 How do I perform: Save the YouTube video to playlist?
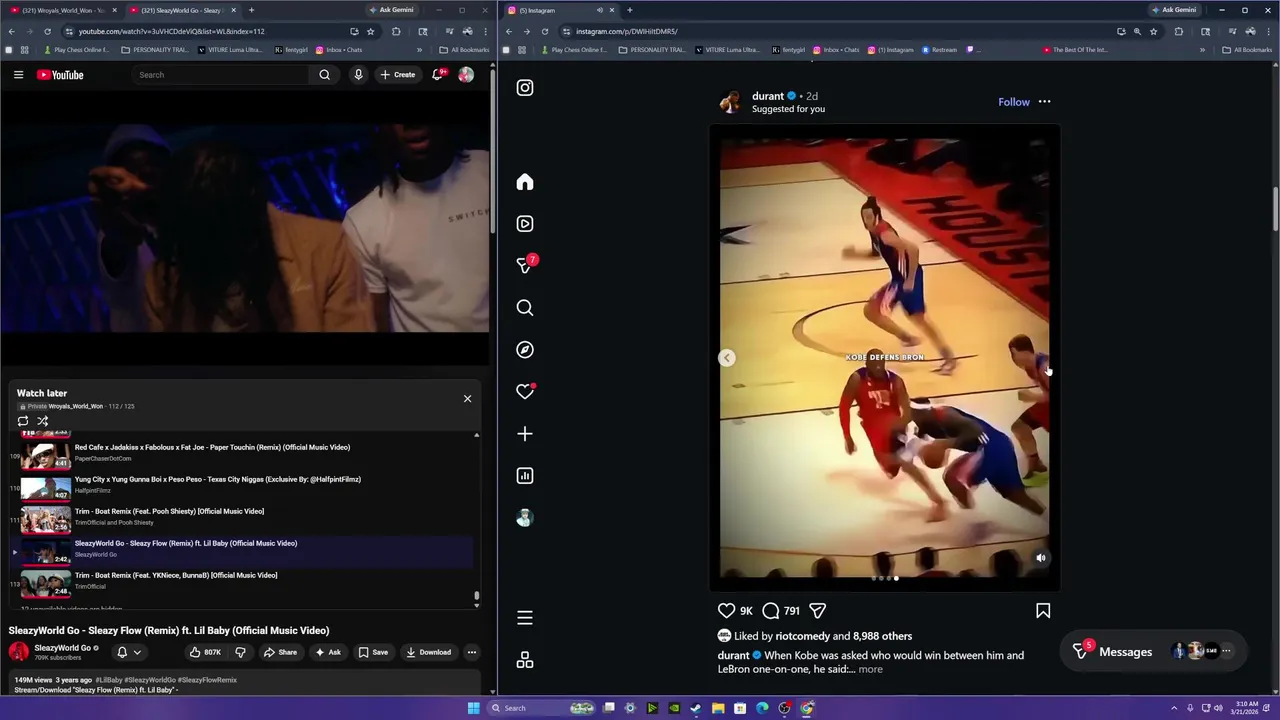click(x=373, y=652)
